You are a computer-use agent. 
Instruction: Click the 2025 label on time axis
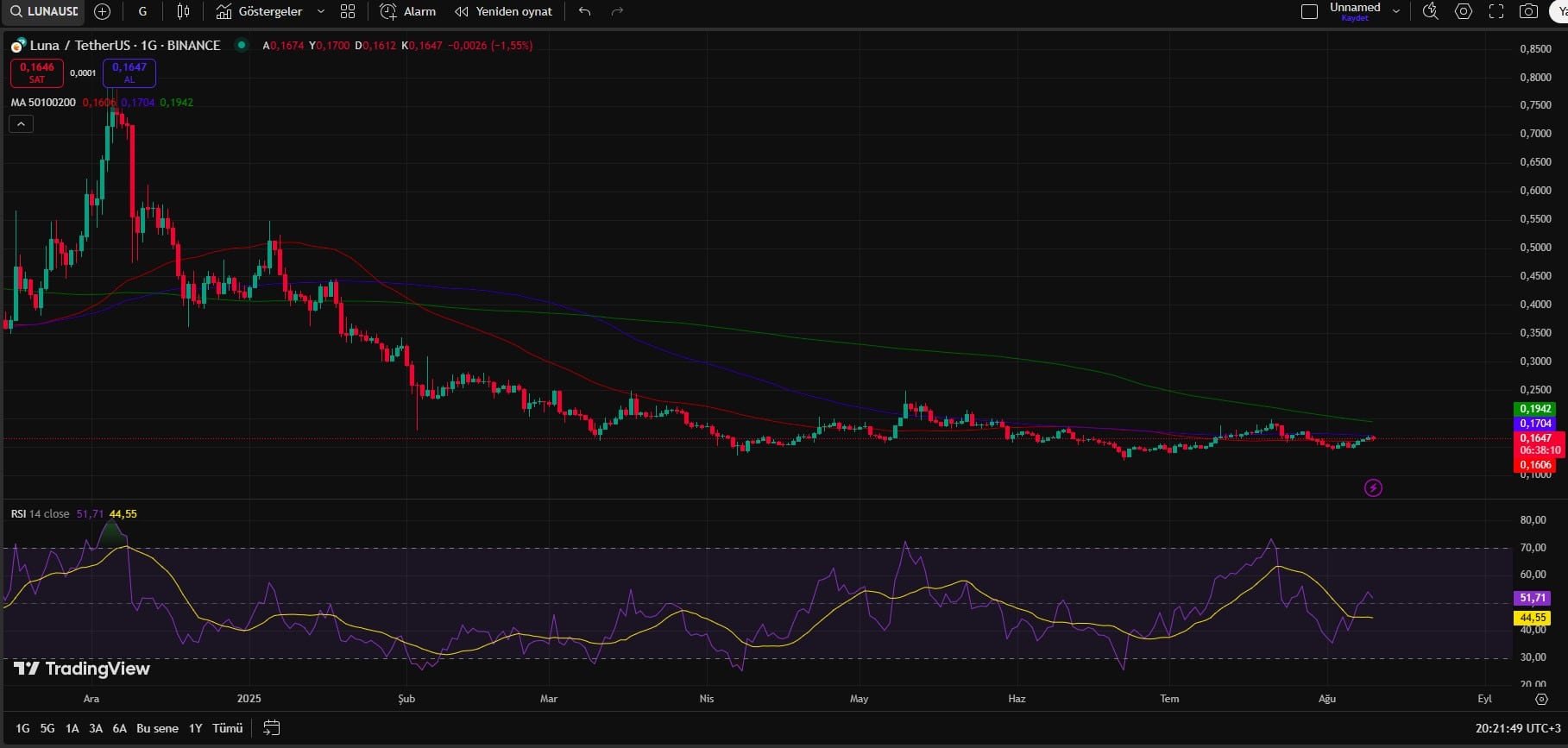coord(249,699)
